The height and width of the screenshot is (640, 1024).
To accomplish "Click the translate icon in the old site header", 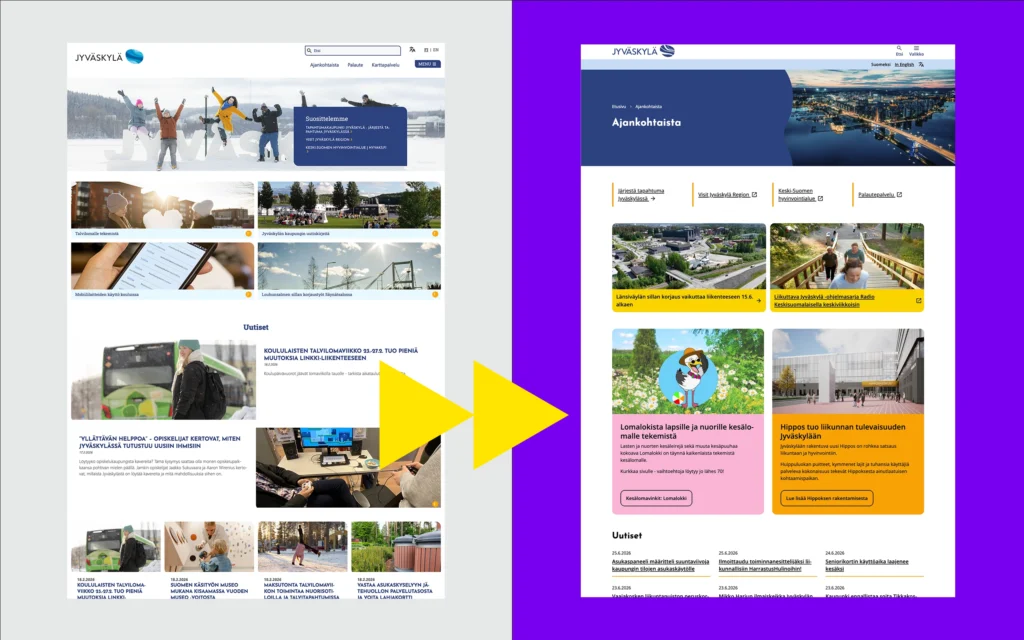I will pos(412,50).
